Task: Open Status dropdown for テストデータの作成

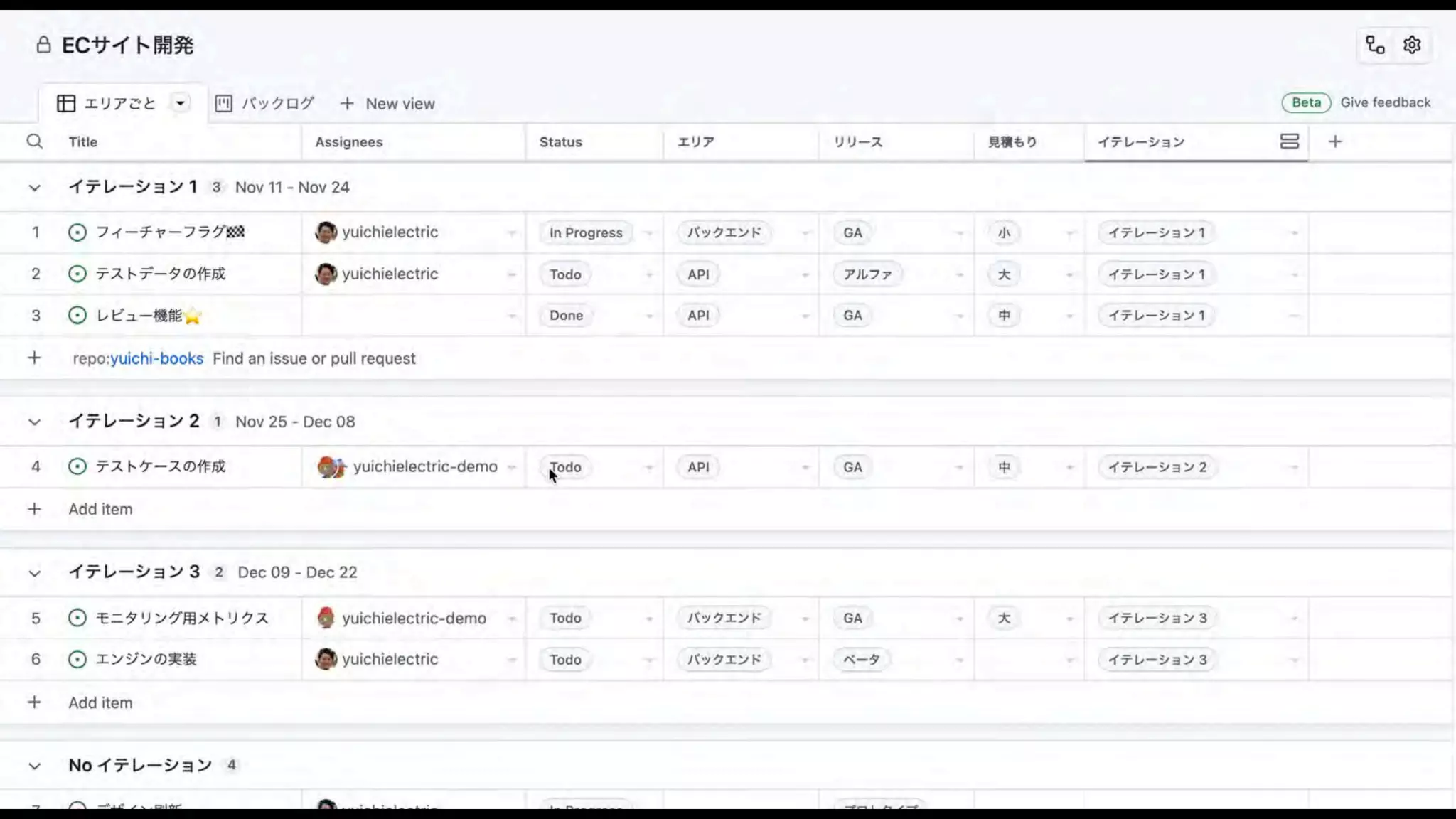Action: (648, 274)
